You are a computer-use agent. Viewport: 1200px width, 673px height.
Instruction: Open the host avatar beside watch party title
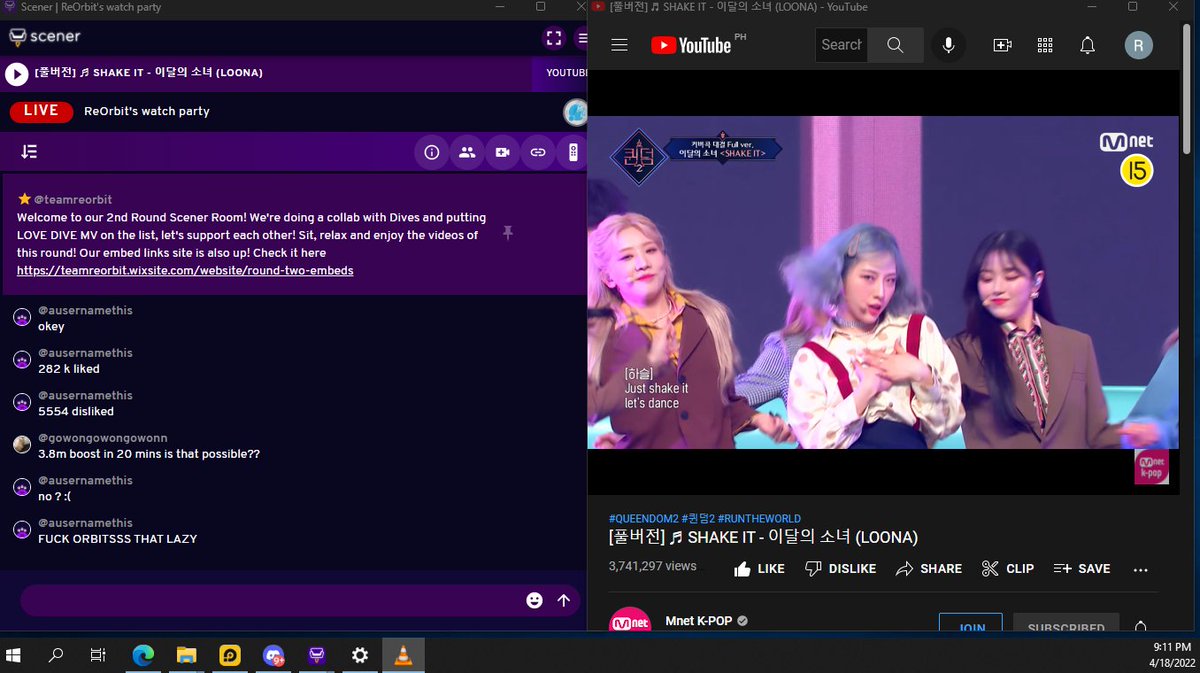coord(575,112)
